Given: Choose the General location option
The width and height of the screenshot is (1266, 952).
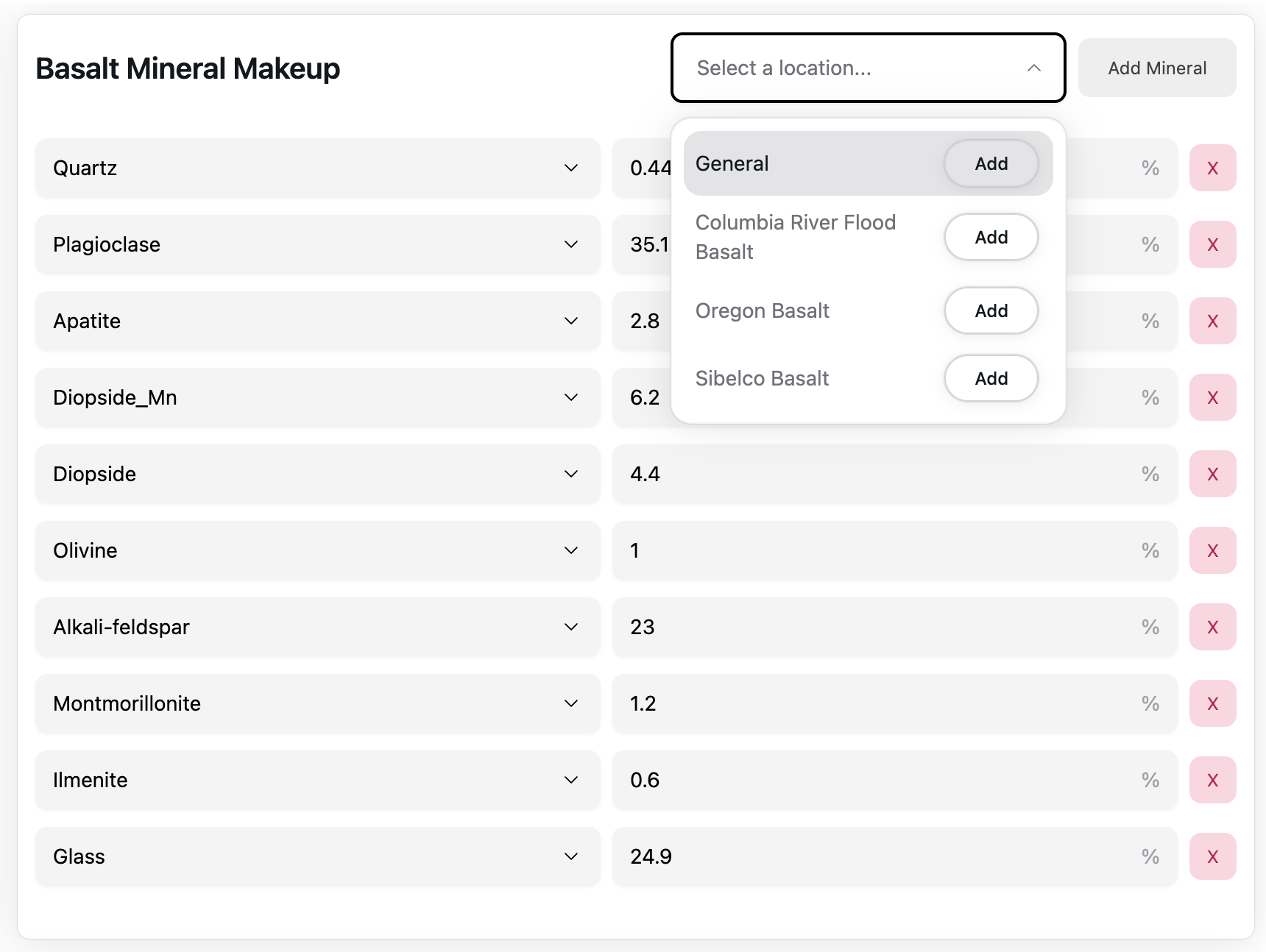Looking at the screenshot, I should coord(991,163).
